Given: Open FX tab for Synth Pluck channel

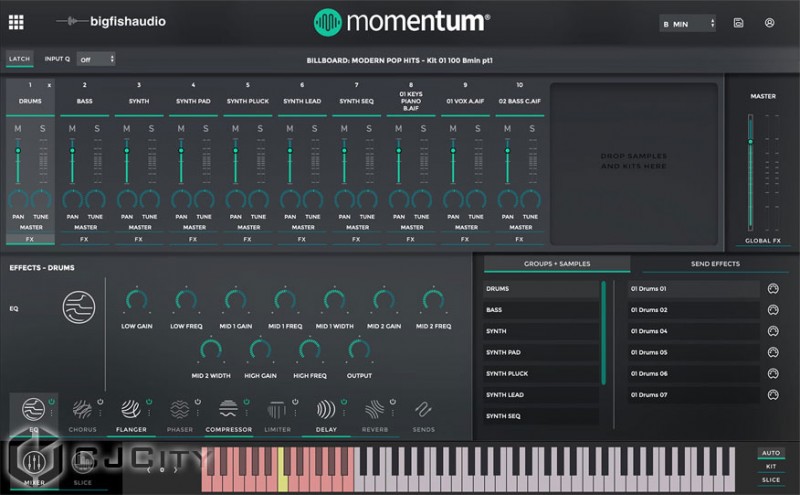Looking at the screenshot, I should tap(247, 239).
